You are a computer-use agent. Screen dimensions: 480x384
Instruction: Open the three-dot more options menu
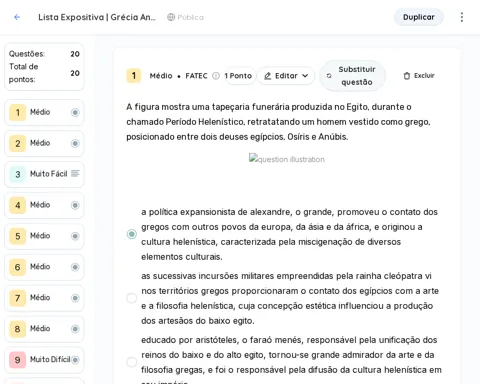click(462, 17)
